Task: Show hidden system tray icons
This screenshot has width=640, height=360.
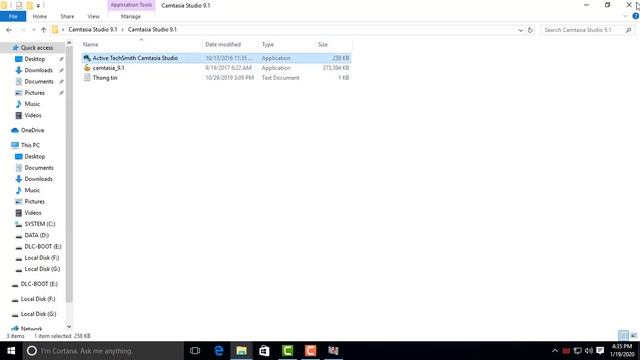Action: (555, 351)
